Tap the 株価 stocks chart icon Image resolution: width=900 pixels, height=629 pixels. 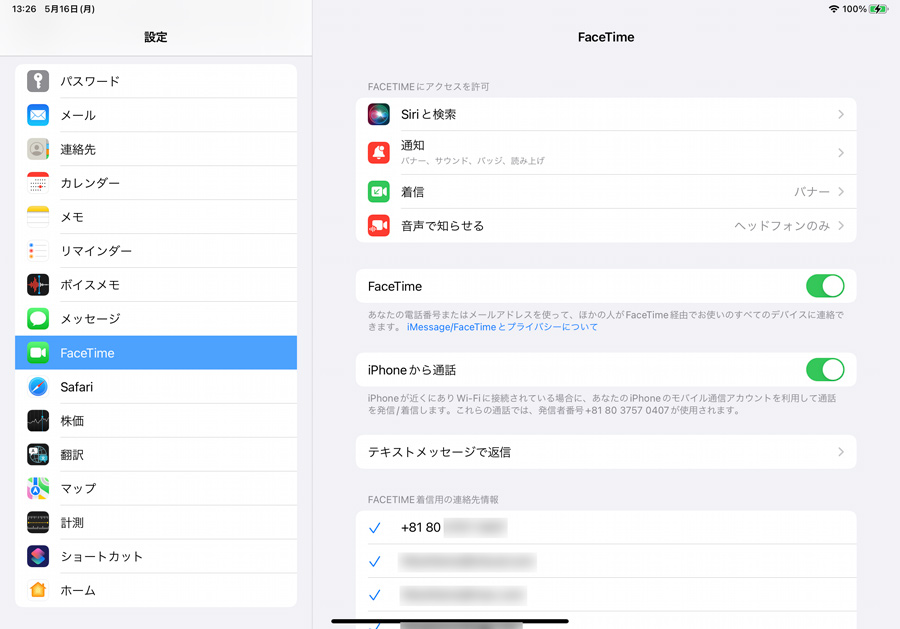pos(38,421)
